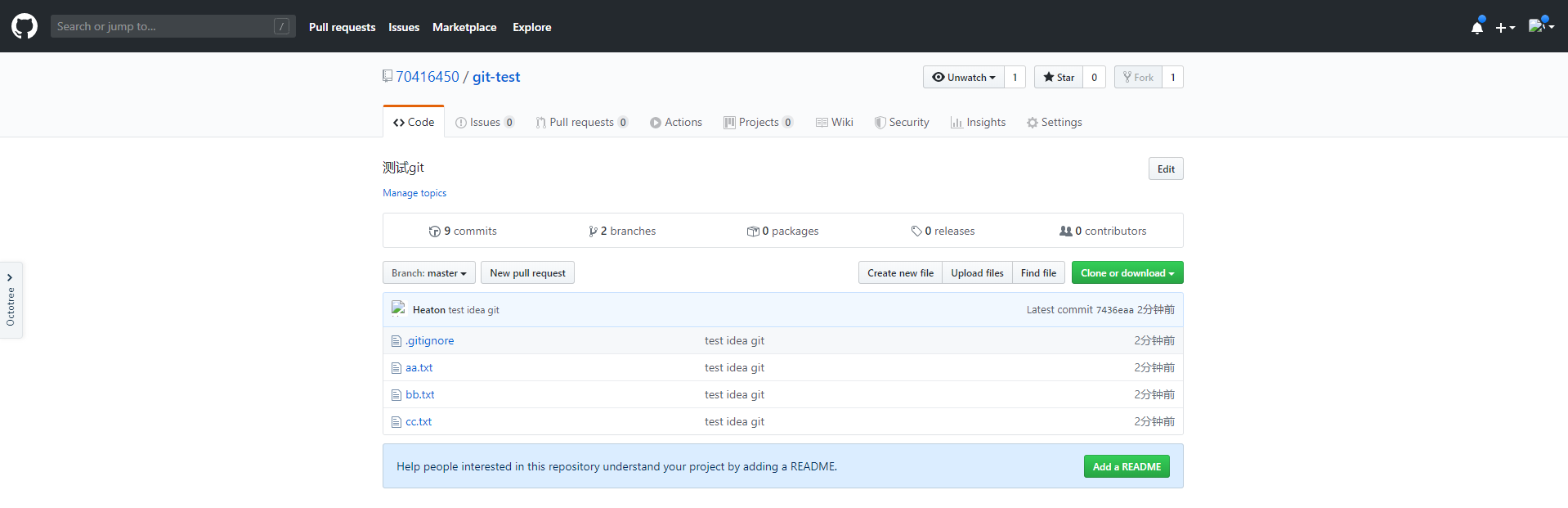Viewport: 1568px width, 508px height.
Task: Click the commits history icon
Action: pos(435,232)
